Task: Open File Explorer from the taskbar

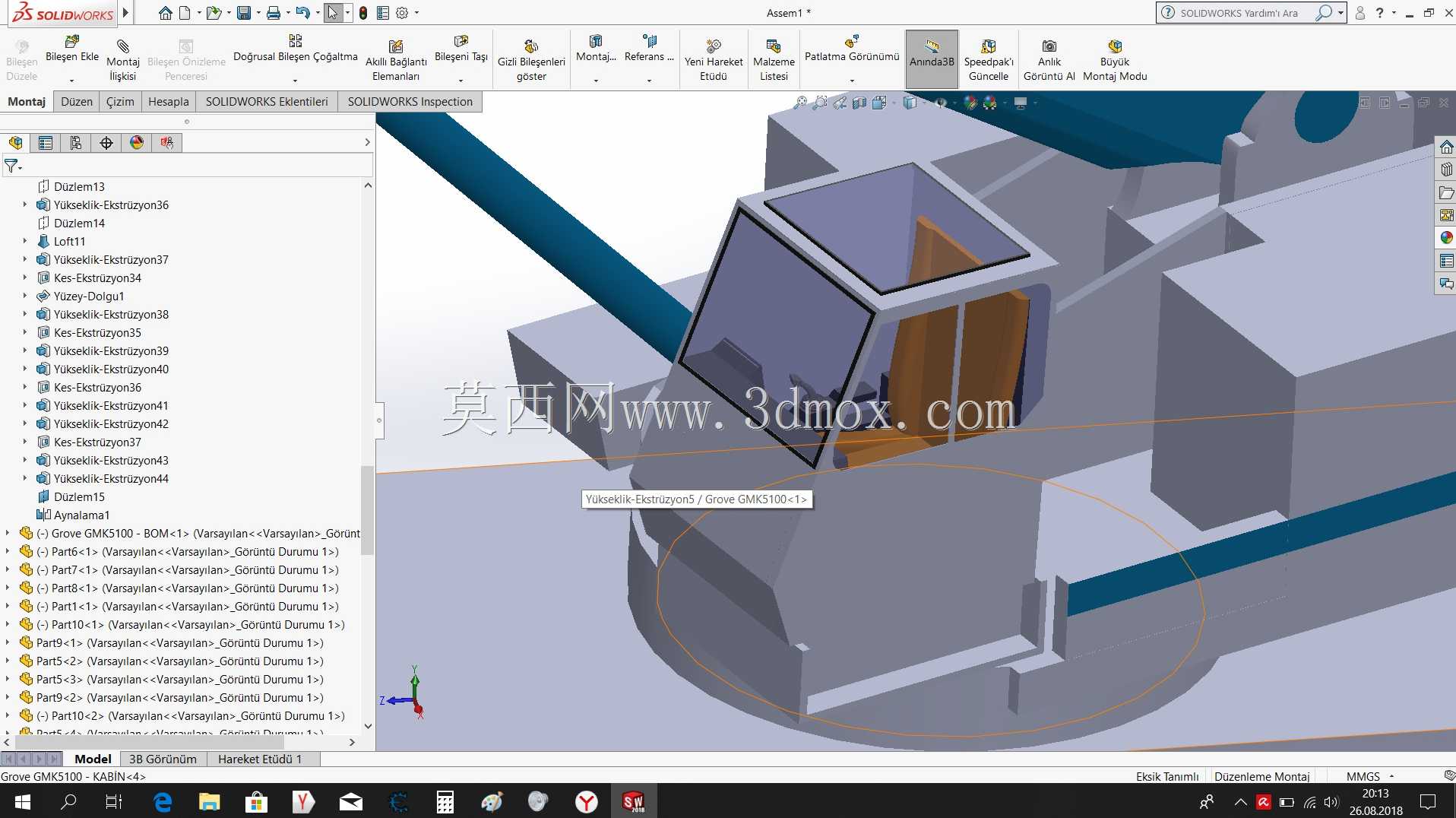Action: click(209, 801)
